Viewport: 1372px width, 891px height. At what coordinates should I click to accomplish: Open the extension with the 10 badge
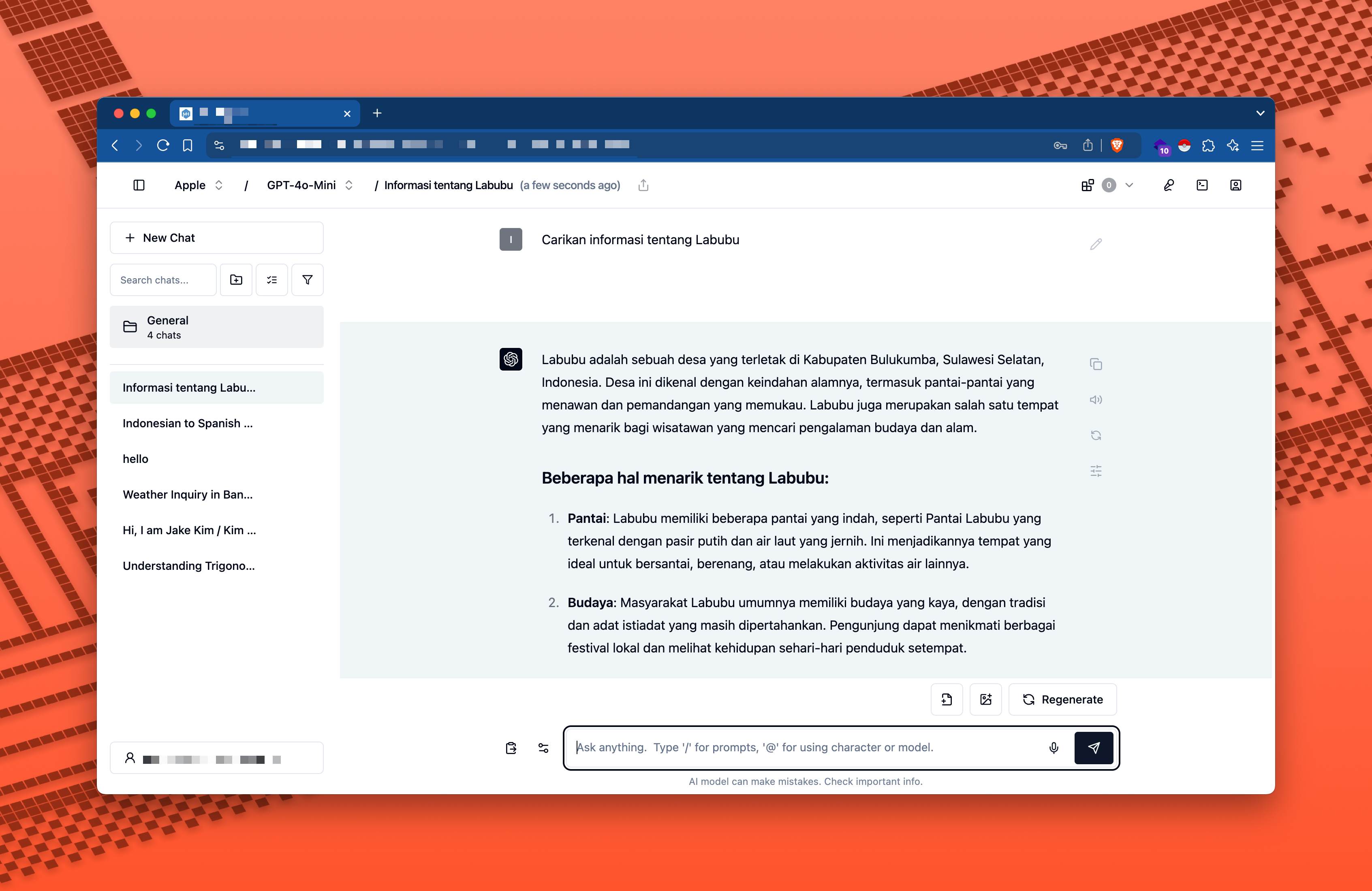(1162, 146)
